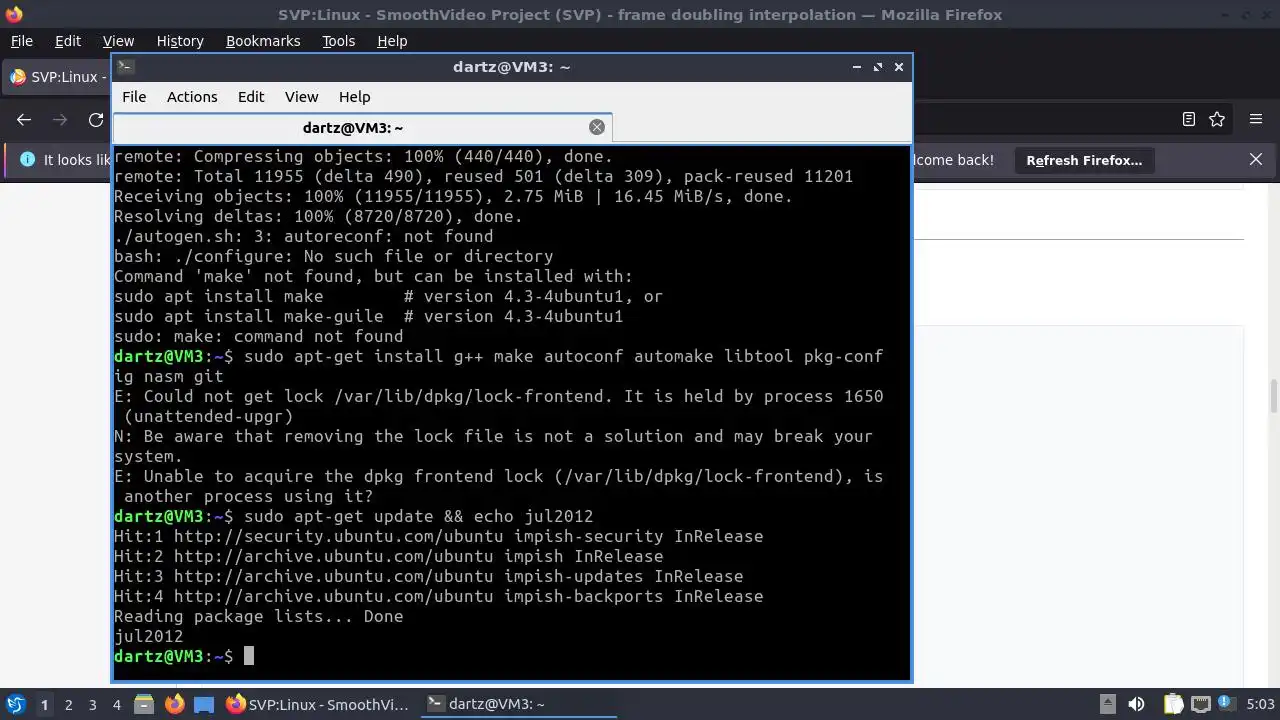This screenshot has height=720, width=1280.
Task: Open Firefox Tools menu
Action: pyautogui.click(x=338, y=41)
